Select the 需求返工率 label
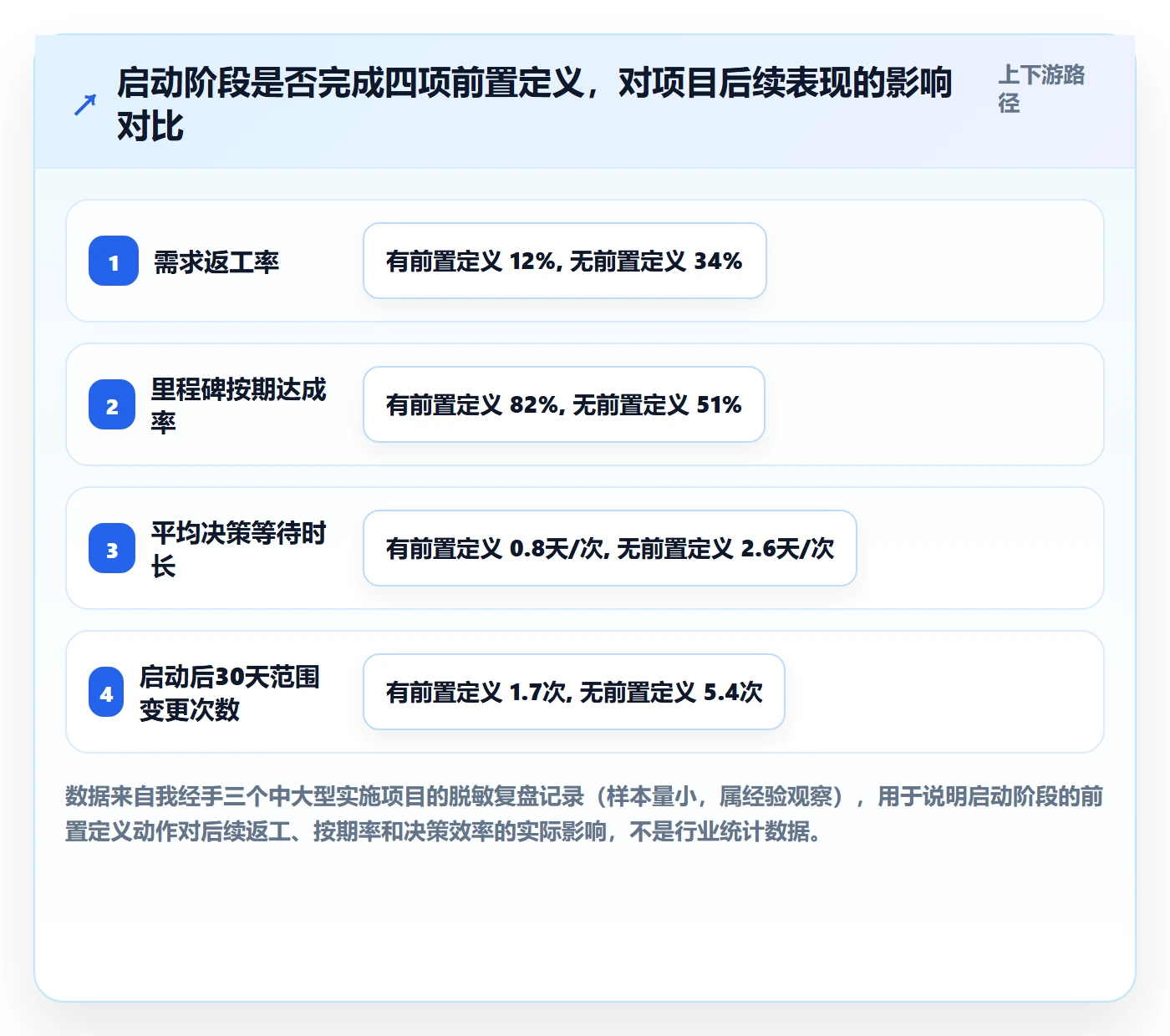This screenshot has height=1036, width=1170. (x=216, y=262)
